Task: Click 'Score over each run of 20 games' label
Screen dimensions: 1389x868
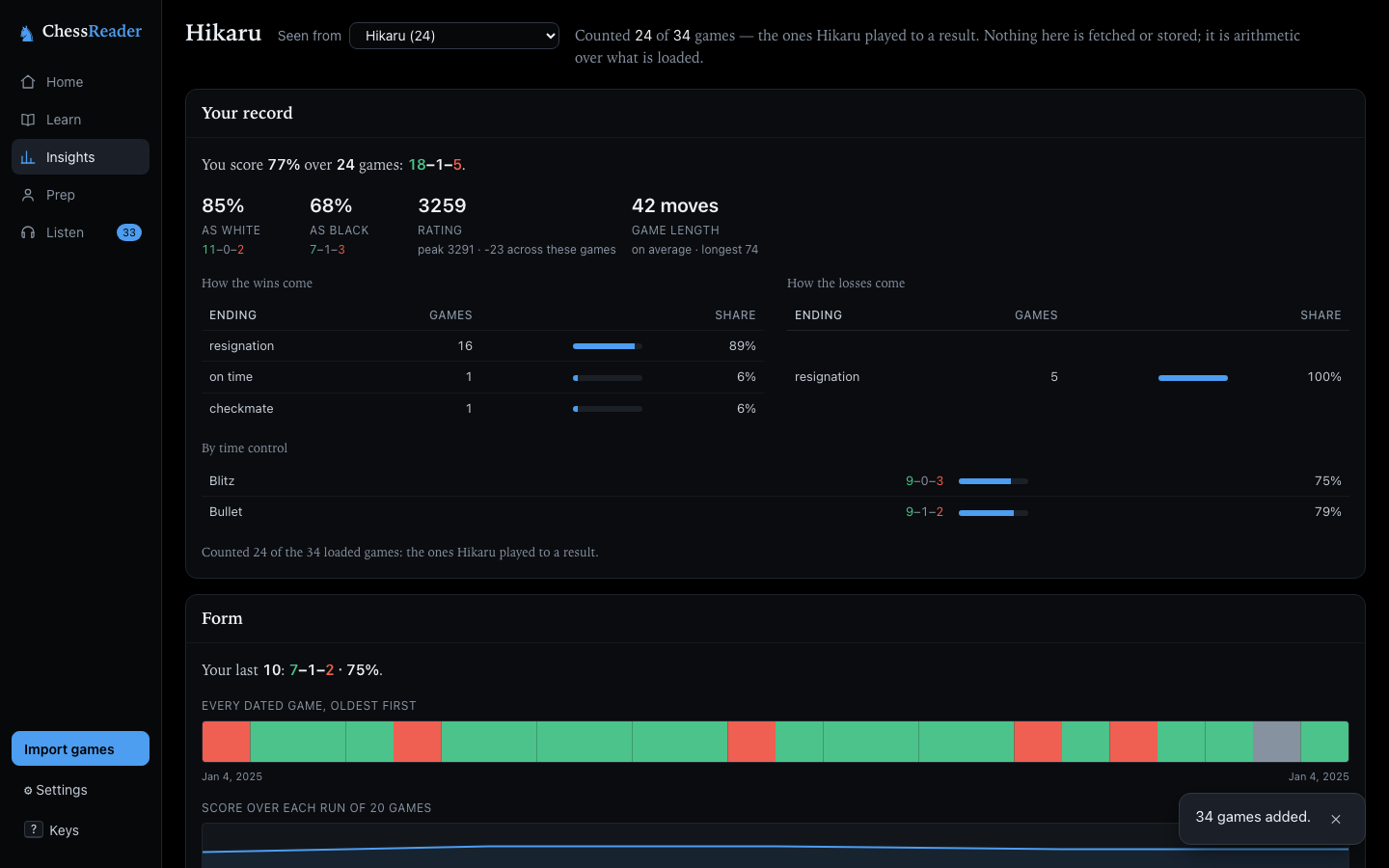Action: pyautogui.click(x=316, y=808)
